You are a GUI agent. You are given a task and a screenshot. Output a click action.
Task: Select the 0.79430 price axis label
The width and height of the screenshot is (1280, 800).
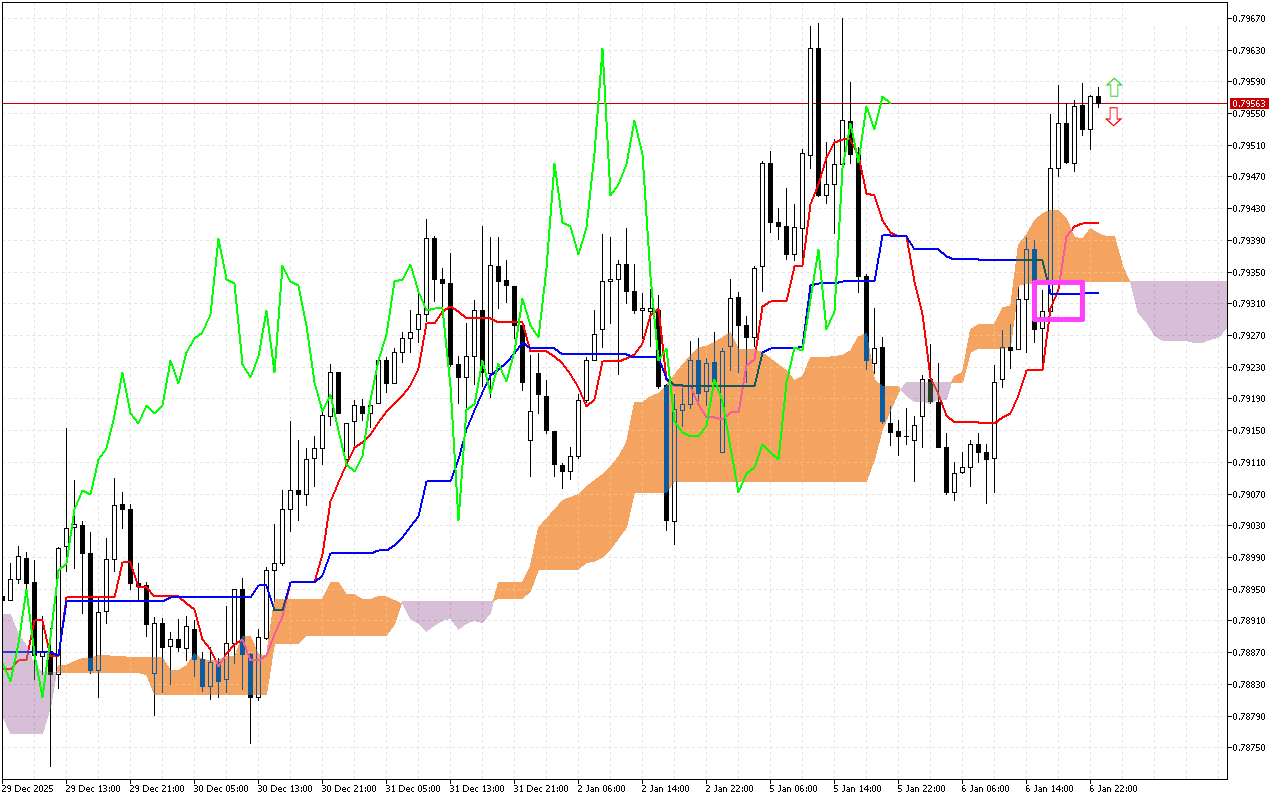pyautogui.click(x=1249, y=208)
